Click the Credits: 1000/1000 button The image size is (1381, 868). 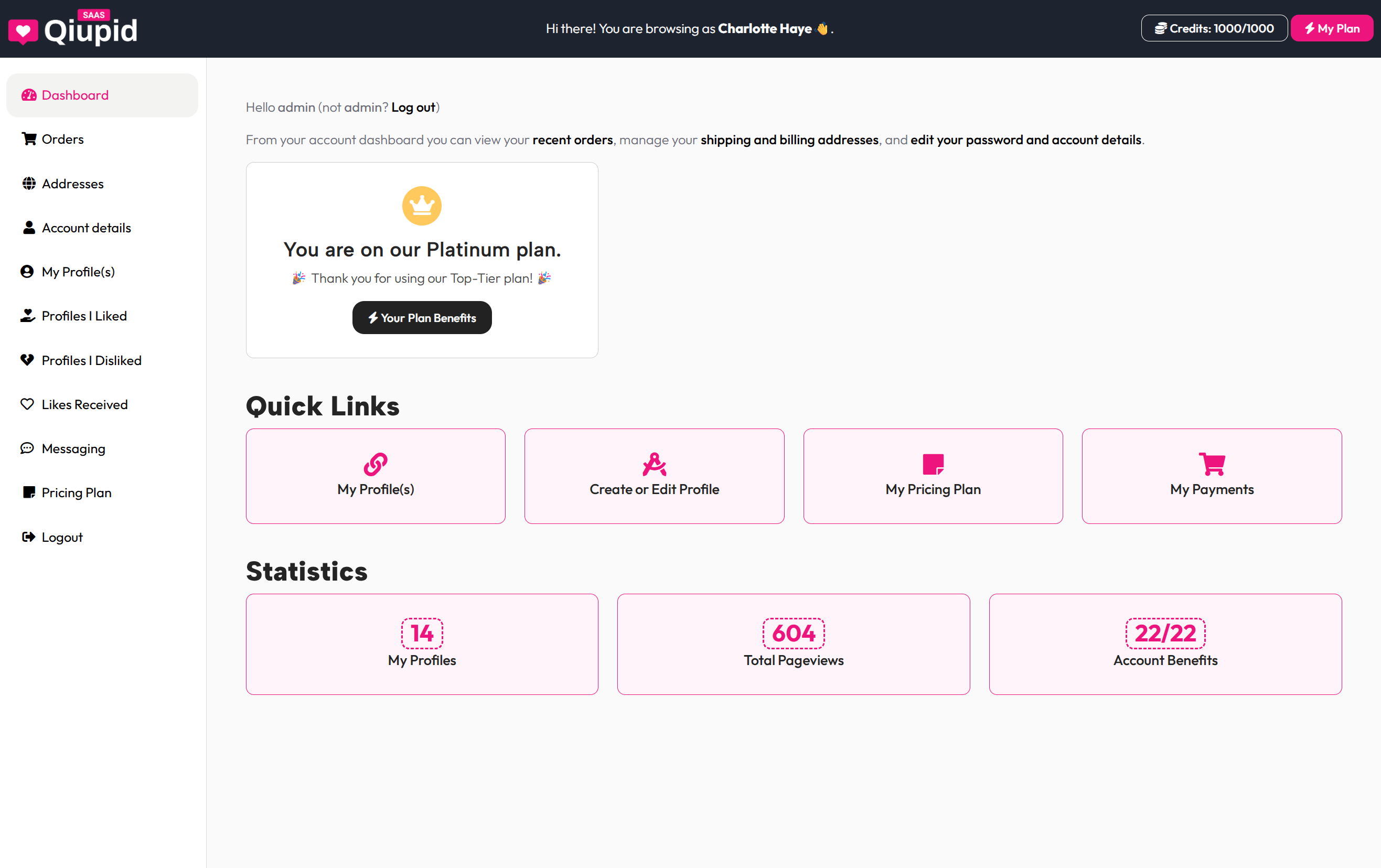[x=1214, y=29]
